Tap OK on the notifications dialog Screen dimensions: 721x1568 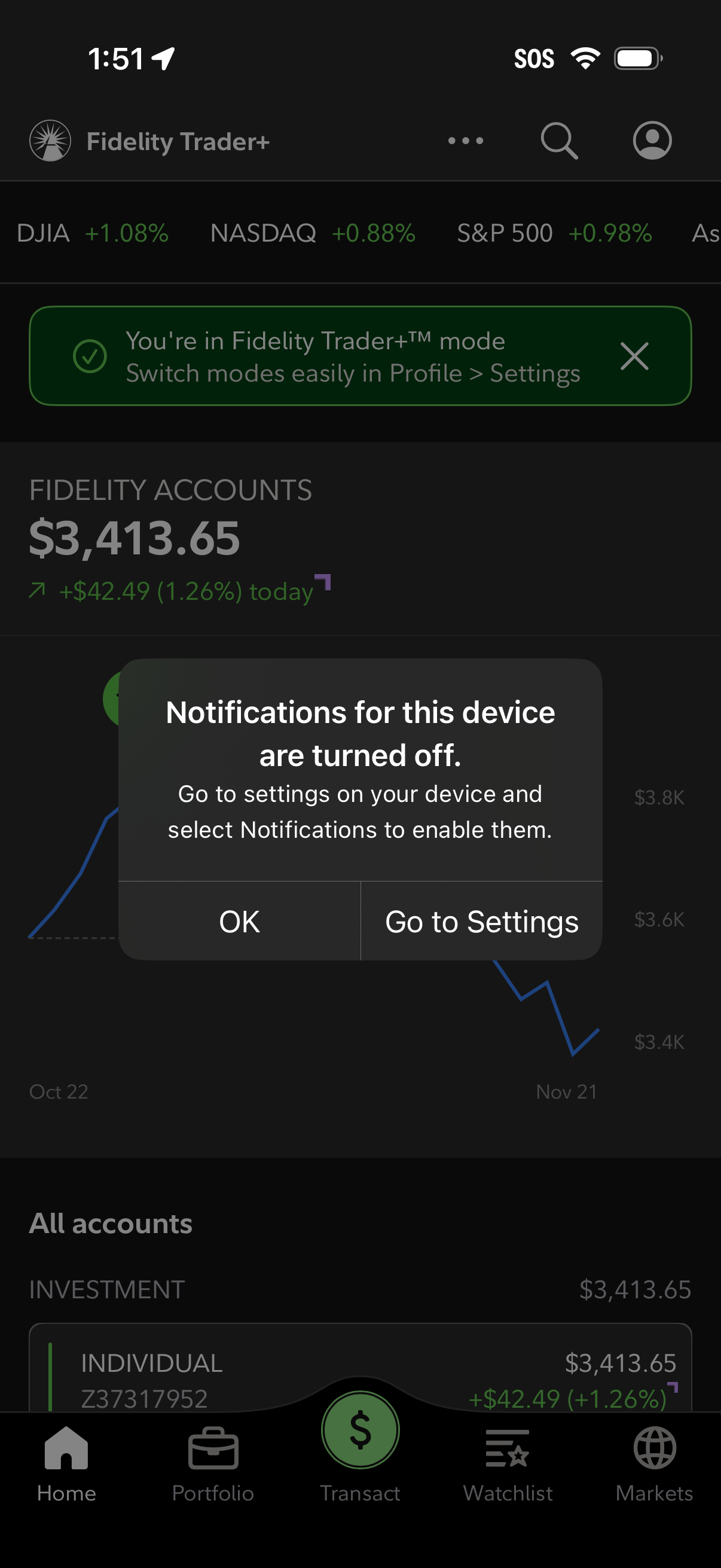point(240,921)
